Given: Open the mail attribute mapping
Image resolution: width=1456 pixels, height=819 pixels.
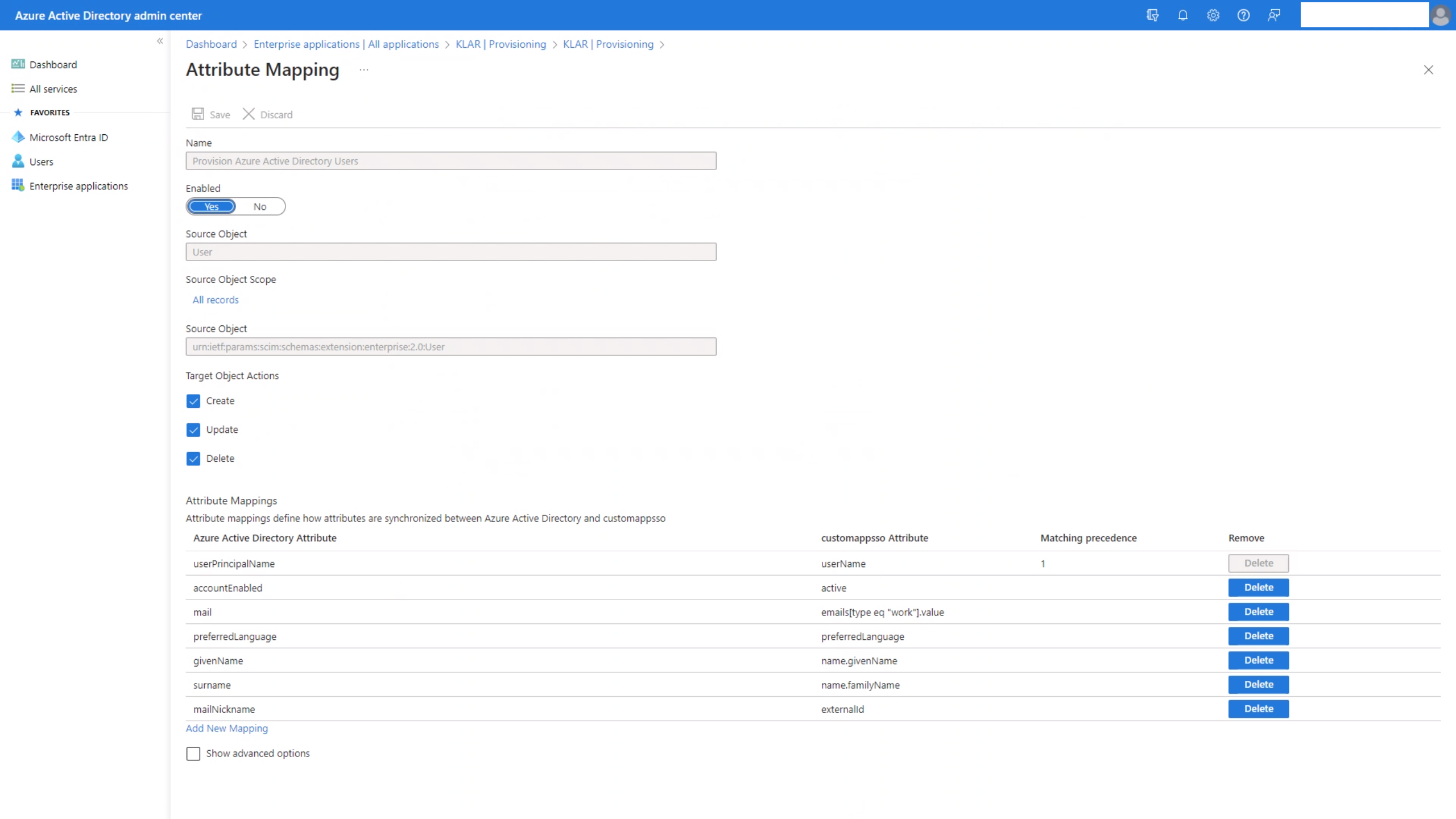Looking at the screenshot, I should pyautogui.click(x=202, y=613).
